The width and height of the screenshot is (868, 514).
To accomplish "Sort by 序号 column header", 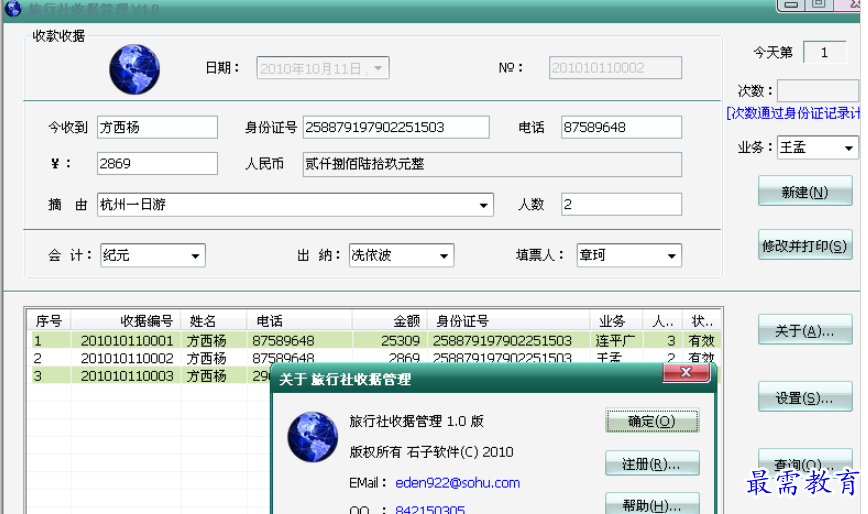I will pyautogui.click(x=49, y=321).
